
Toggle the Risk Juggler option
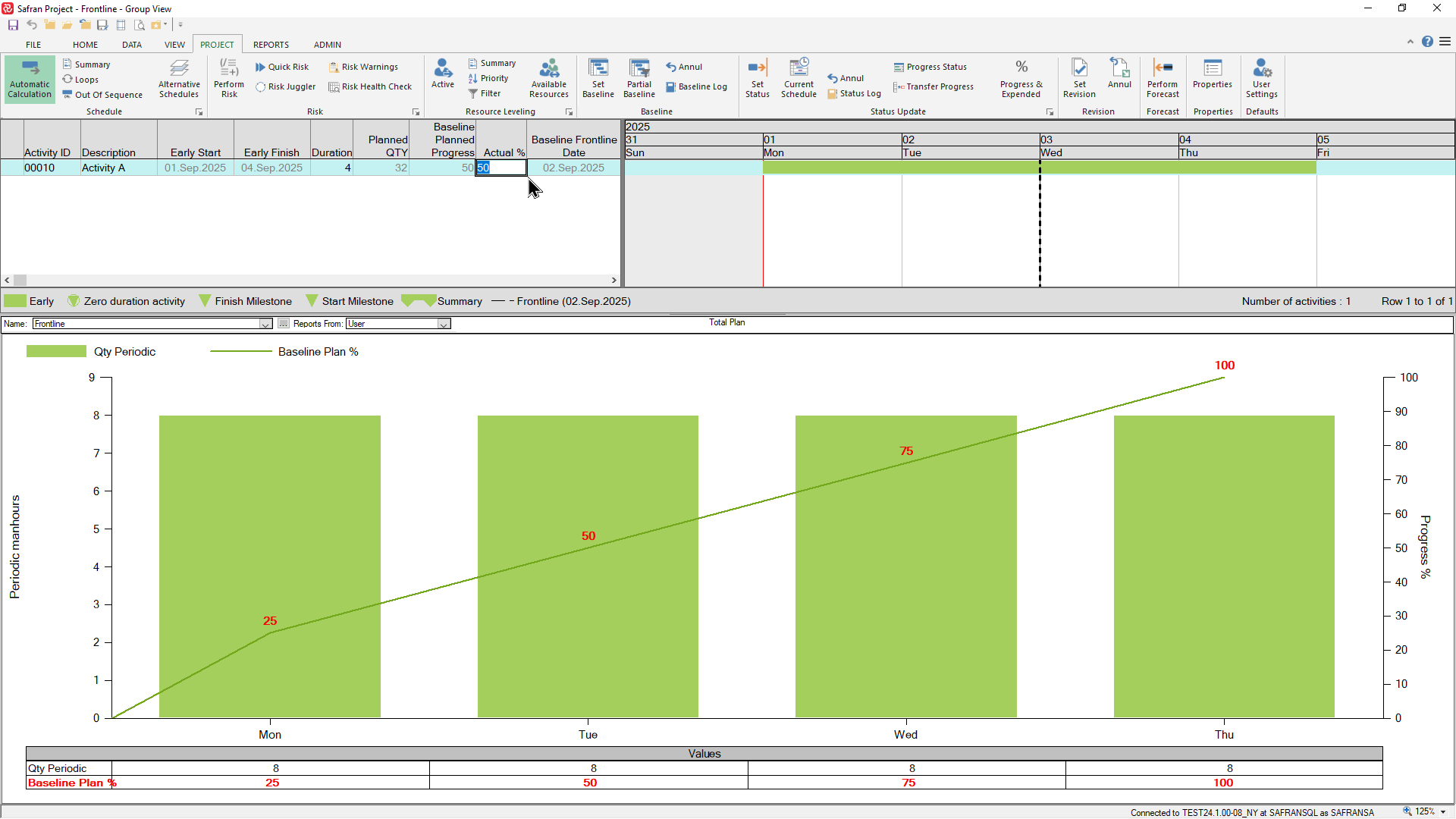tap(286, 87)
